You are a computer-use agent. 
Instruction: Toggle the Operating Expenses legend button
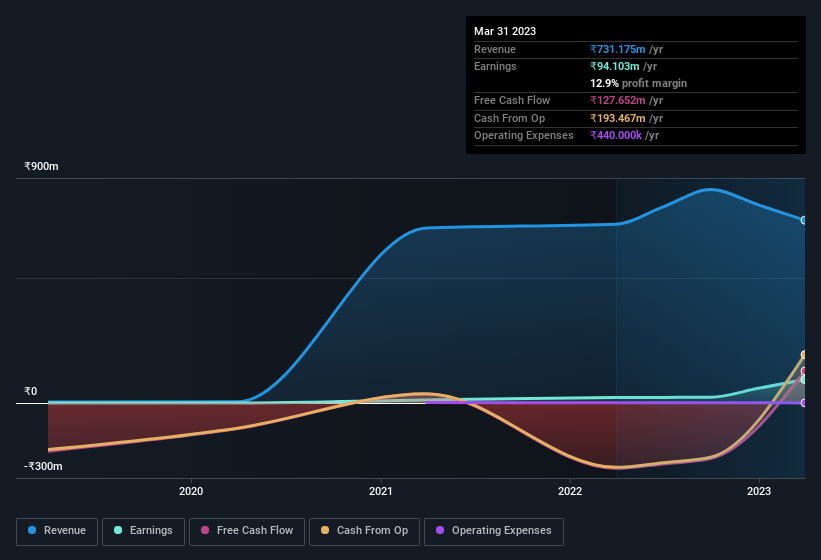[493, 531]
